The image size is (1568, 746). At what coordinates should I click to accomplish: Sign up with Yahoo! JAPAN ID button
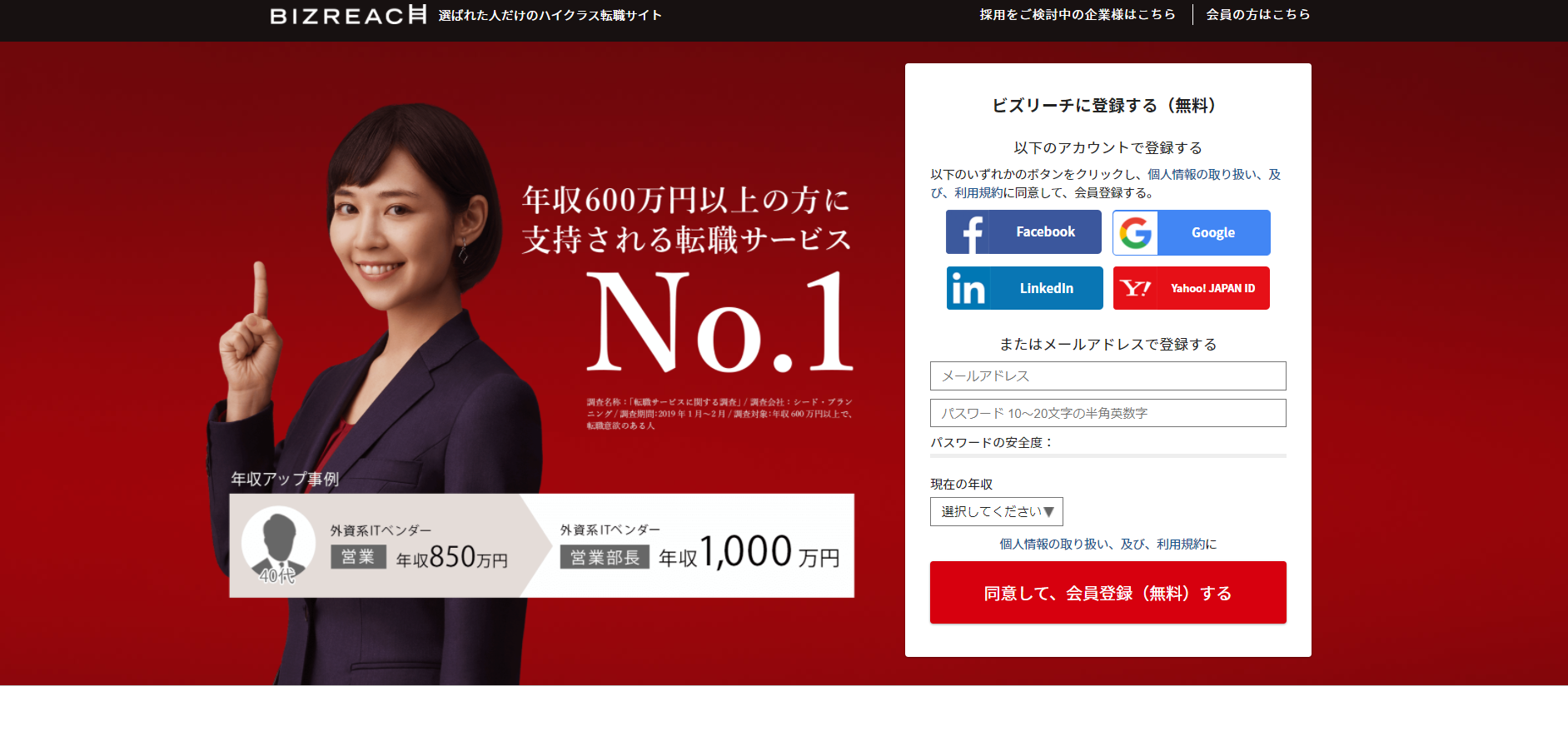[x=1192, y=288]
